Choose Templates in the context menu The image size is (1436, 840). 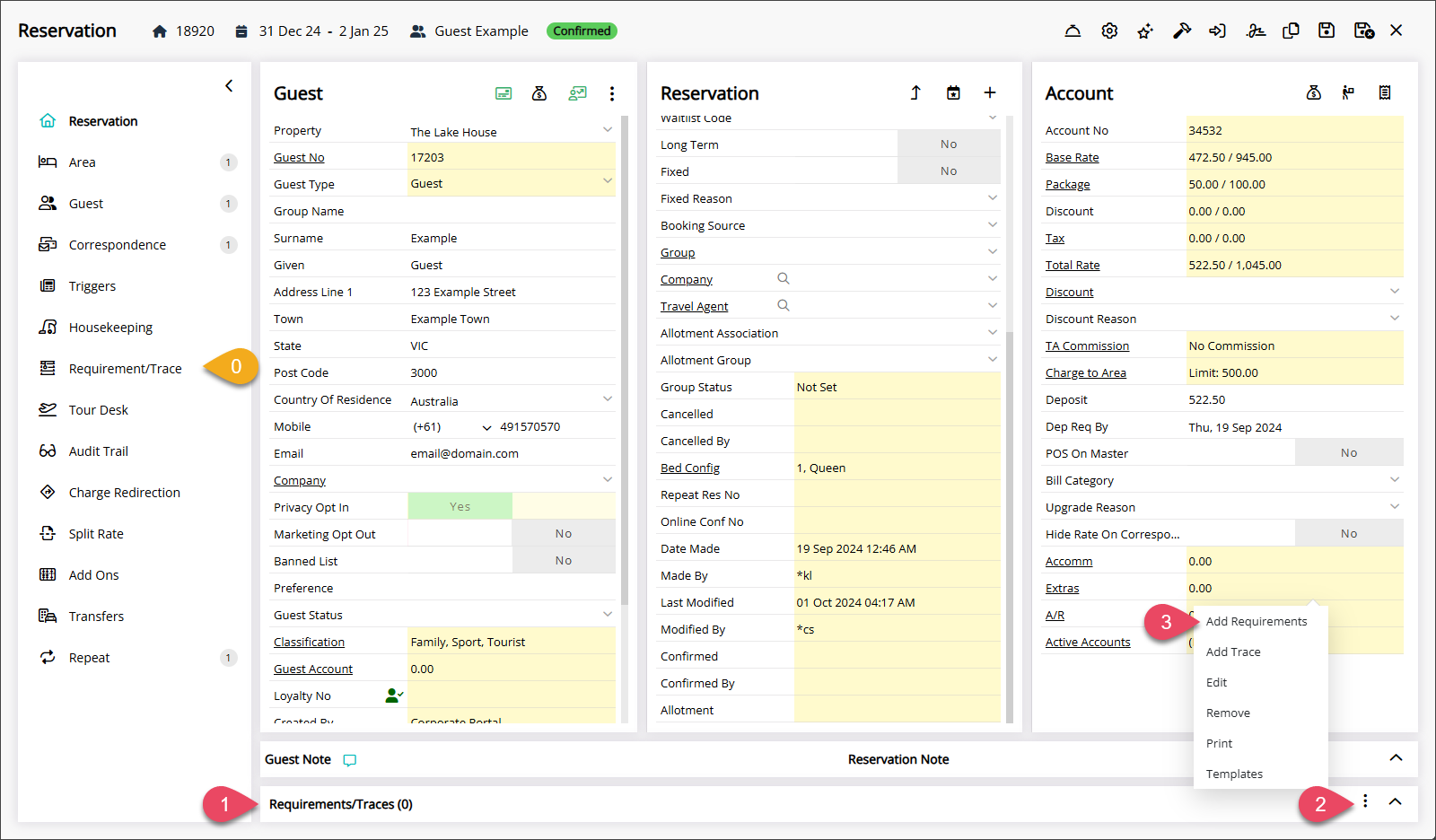[x=1234, y=774]
